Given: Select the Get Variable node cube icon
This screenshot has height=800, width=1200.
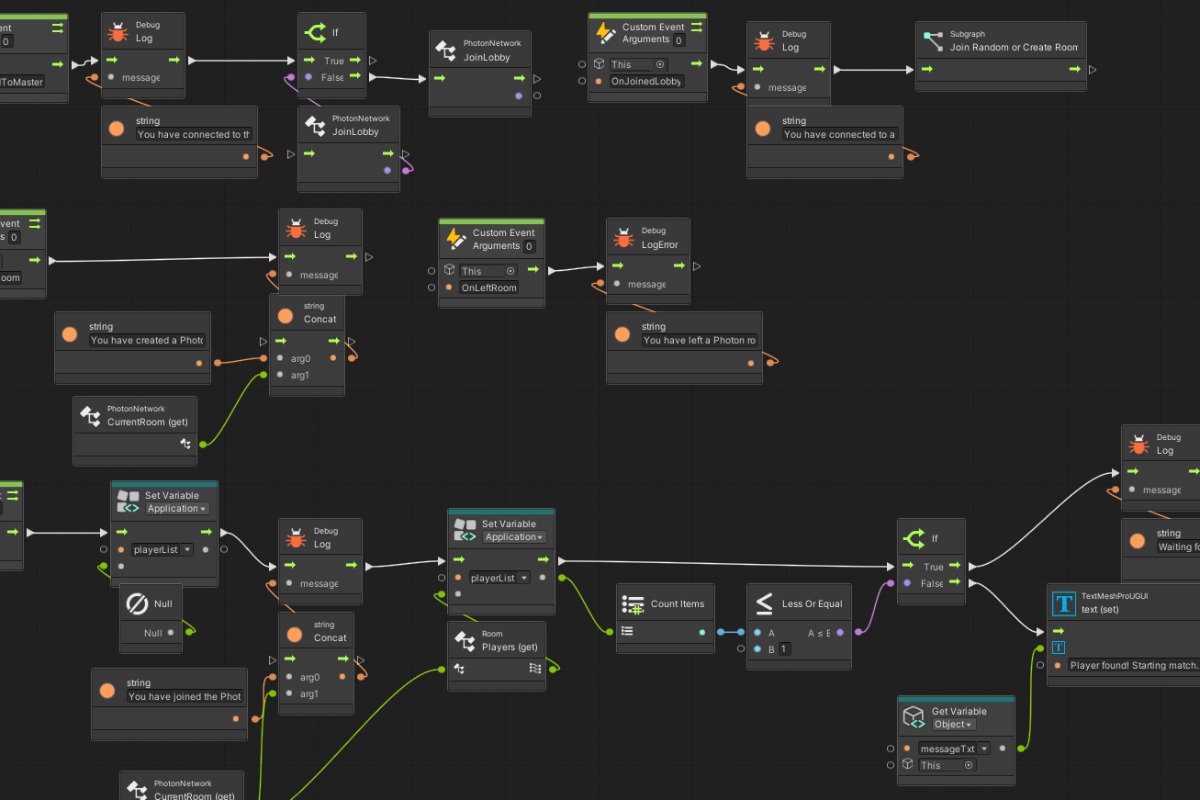Looking at the screenshot, I should pyautogui.click(x=913, y=717).
